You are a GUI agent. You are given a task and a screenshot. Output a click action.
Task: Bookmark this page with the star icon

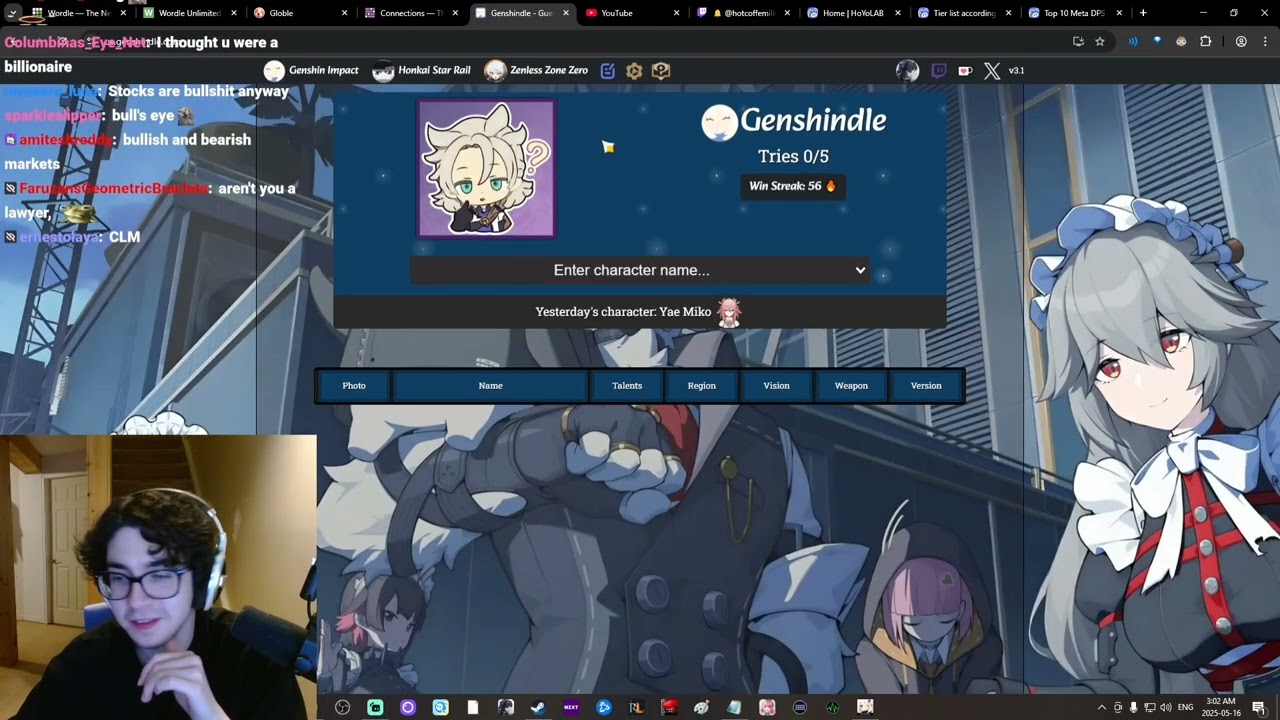[1100, 42]
